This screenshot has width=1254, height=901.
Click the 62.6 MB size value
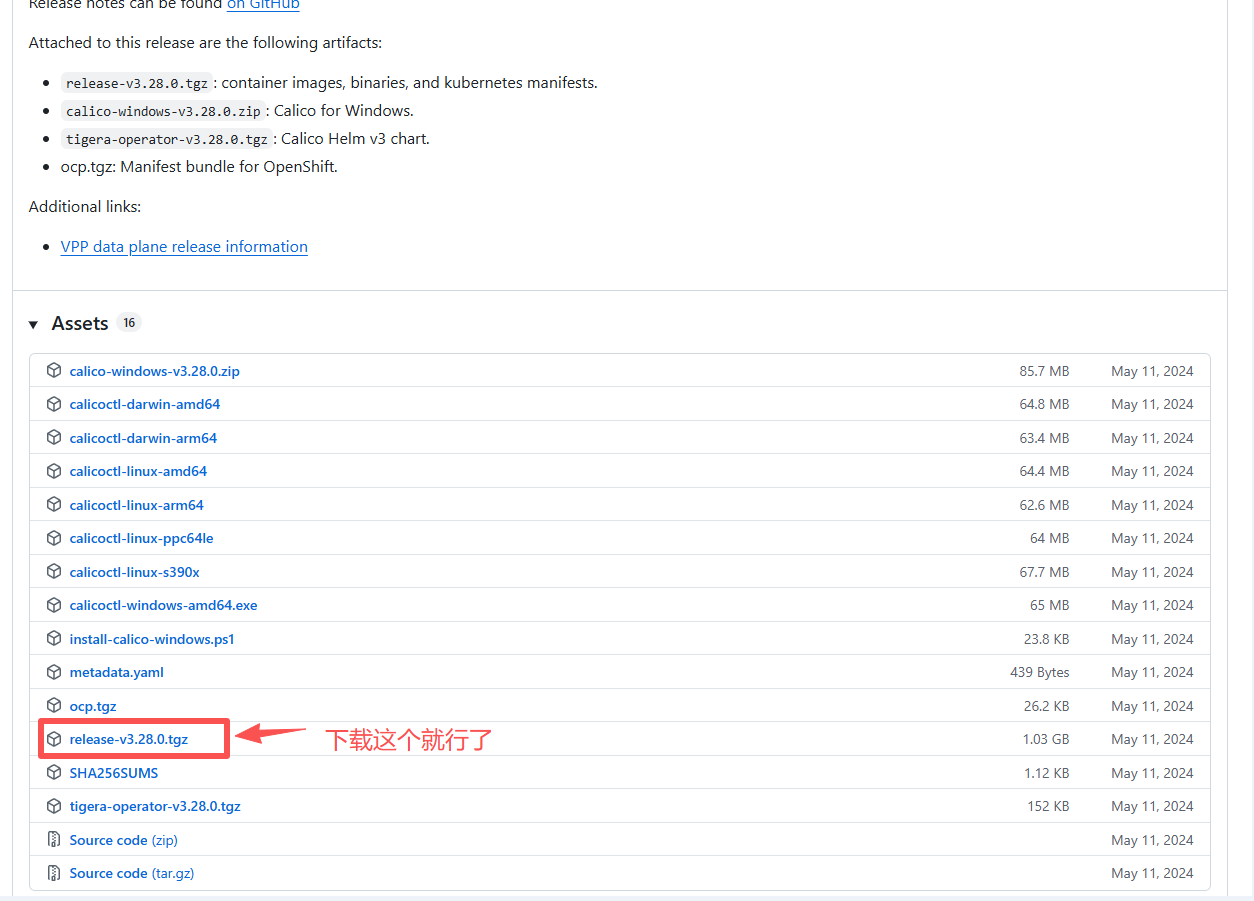point(1044,505)
